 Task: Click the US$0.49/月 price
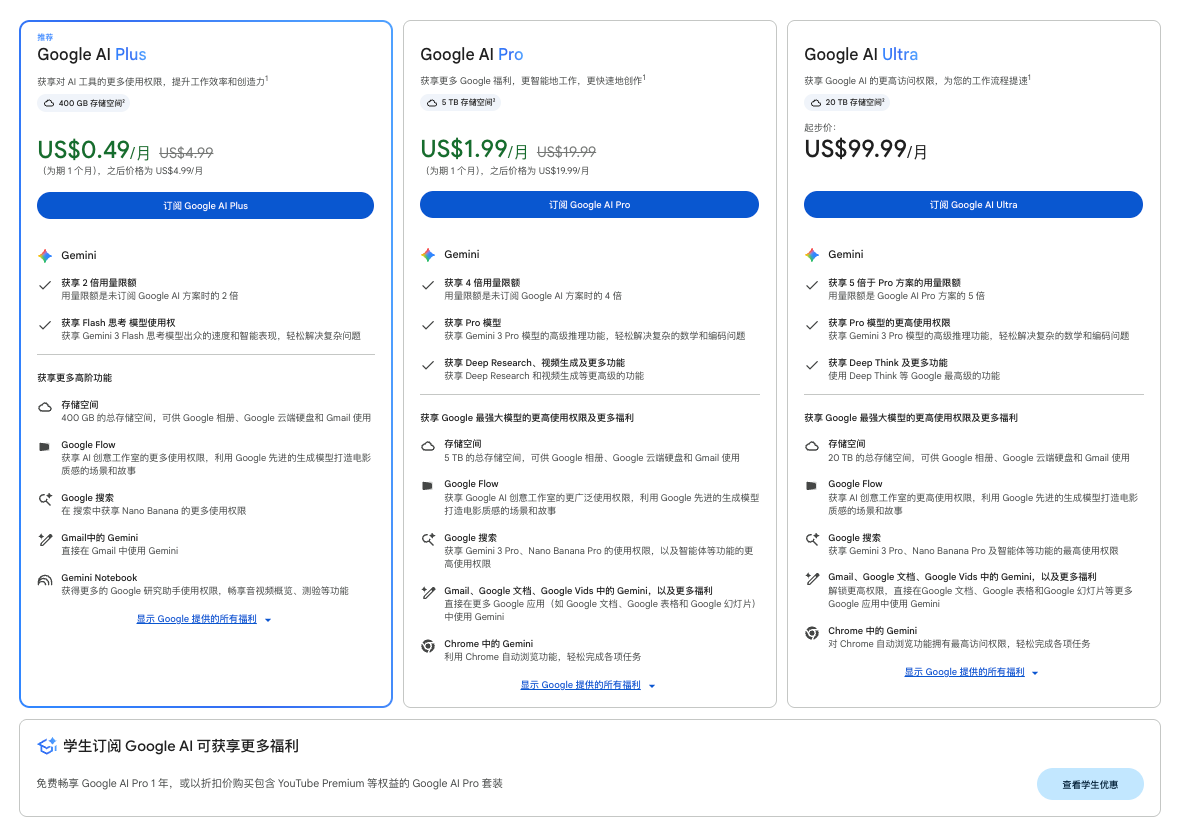point(93,151)
